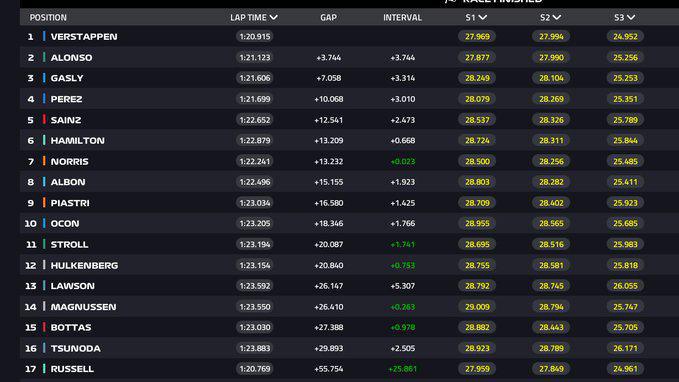
Task: Click Alonso's 27.877 sector one time
Action: click(x=477, y=58)
